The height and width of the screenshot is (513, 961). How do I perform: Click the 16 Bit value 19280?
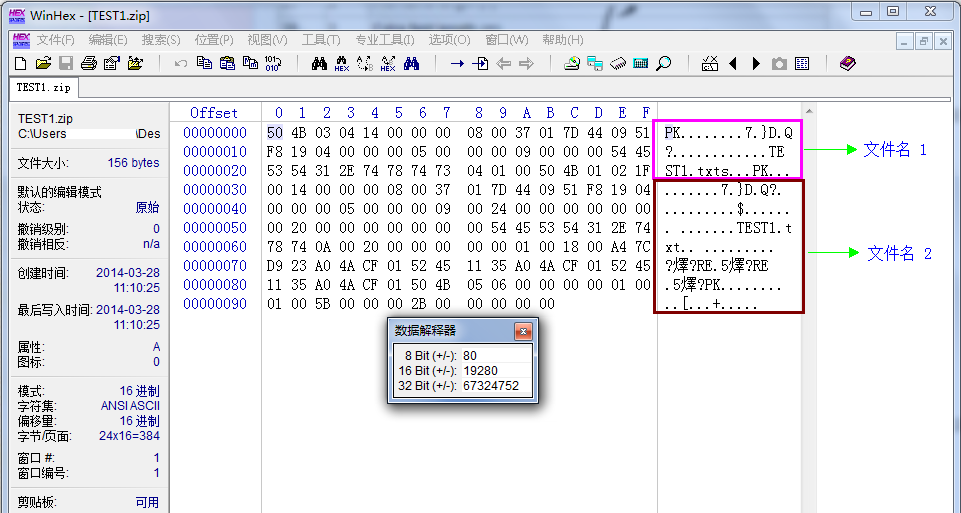coord(480,371)
